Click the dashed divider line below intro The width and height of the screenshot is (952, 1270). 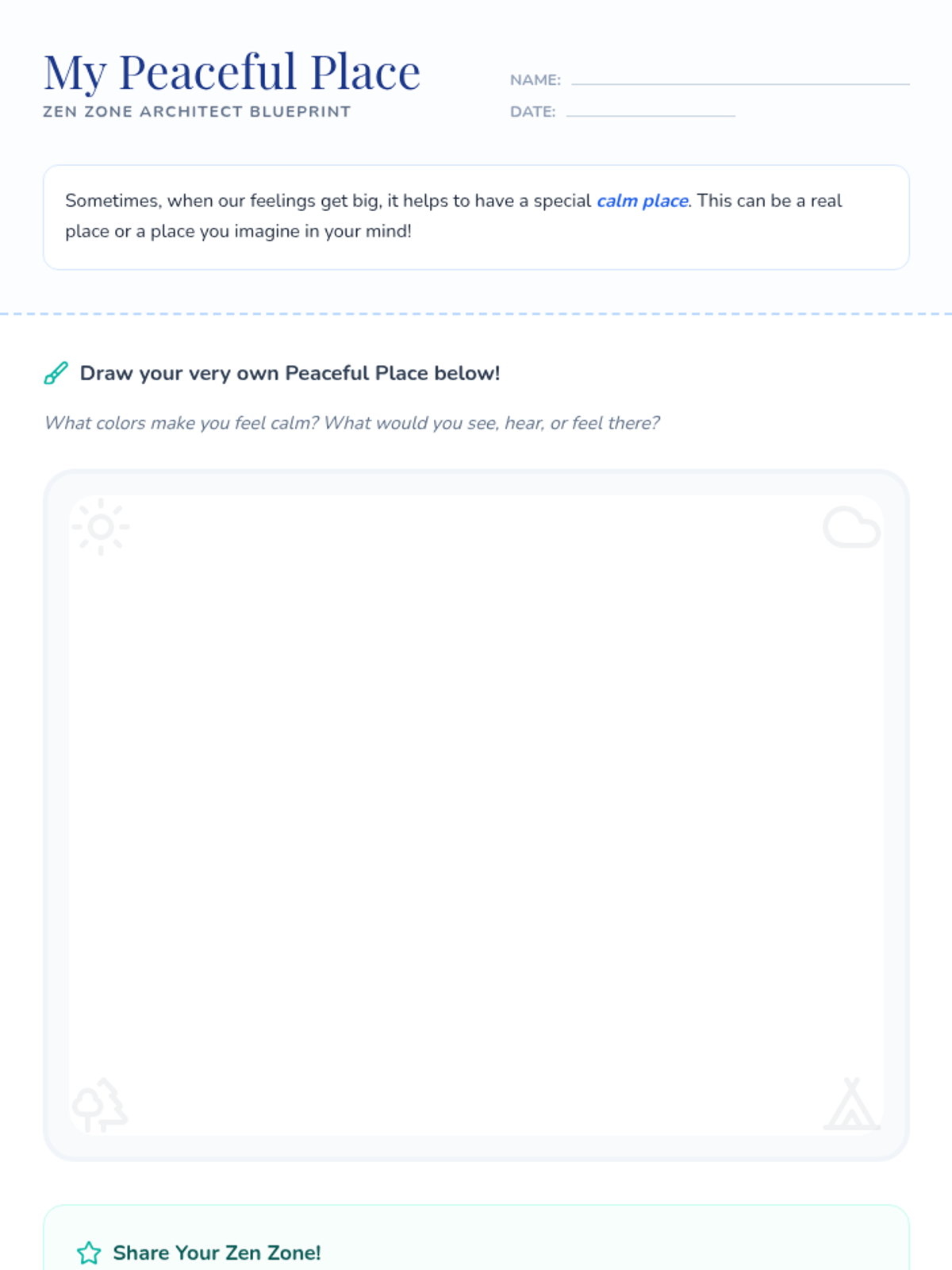click(x=476, y=314)
